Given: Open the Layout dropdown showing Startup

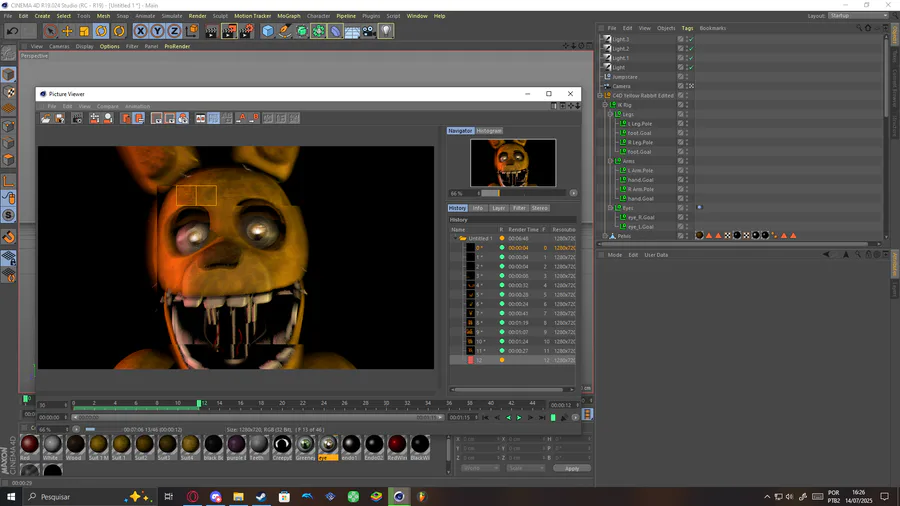Looking at the screenshot, I should 858,16.
